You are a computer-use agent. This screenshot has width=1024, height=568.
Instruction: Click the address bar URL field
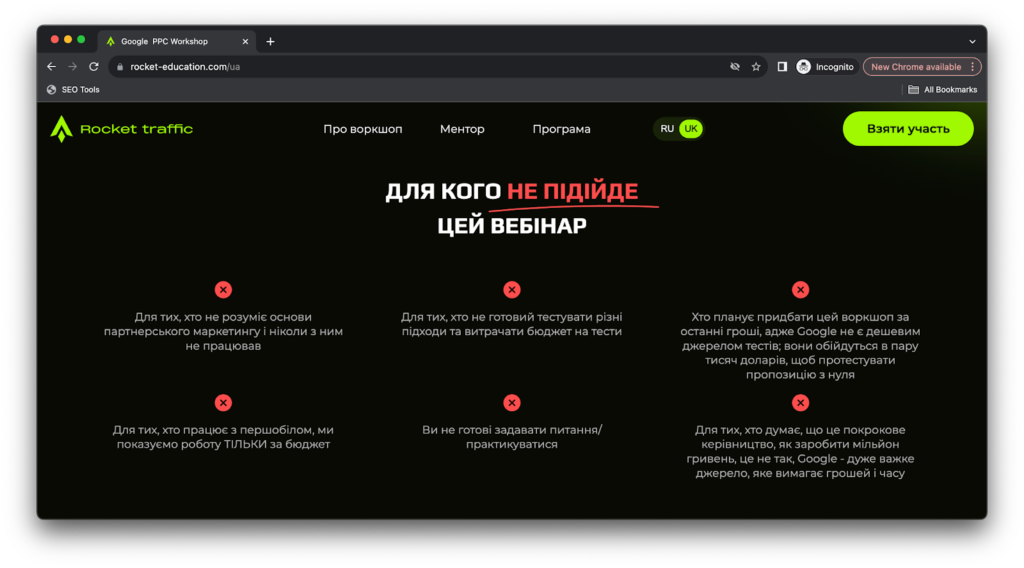click(x=400, y=67)
